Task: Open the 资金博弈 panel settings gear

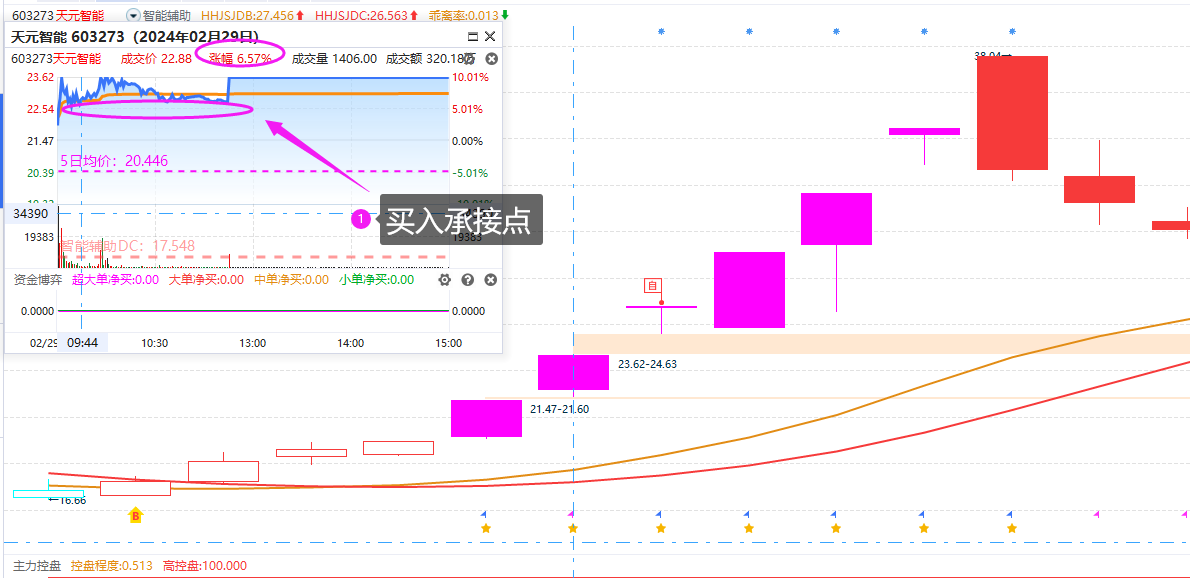Action: 445,280
